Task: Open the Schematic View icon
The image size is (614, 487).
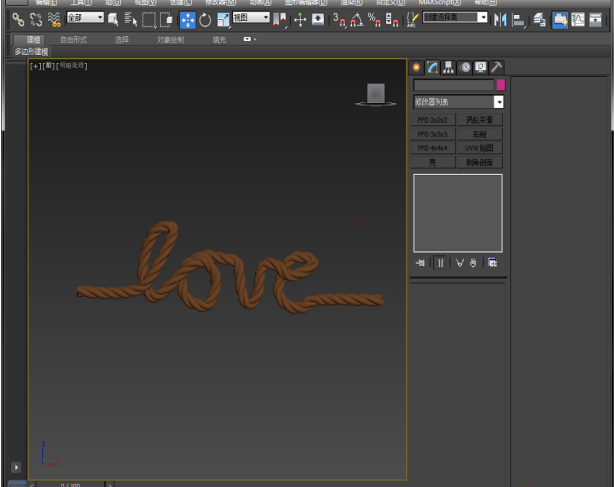Action: [595, 20]
